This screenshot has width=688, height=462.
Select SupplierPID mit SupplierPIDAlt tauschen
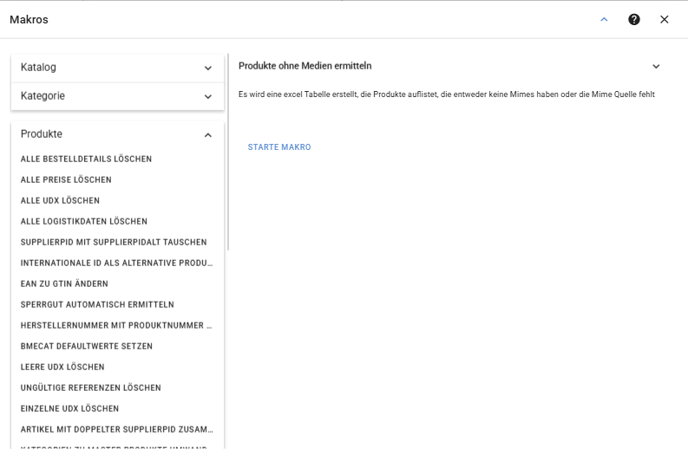pos(114,242)
